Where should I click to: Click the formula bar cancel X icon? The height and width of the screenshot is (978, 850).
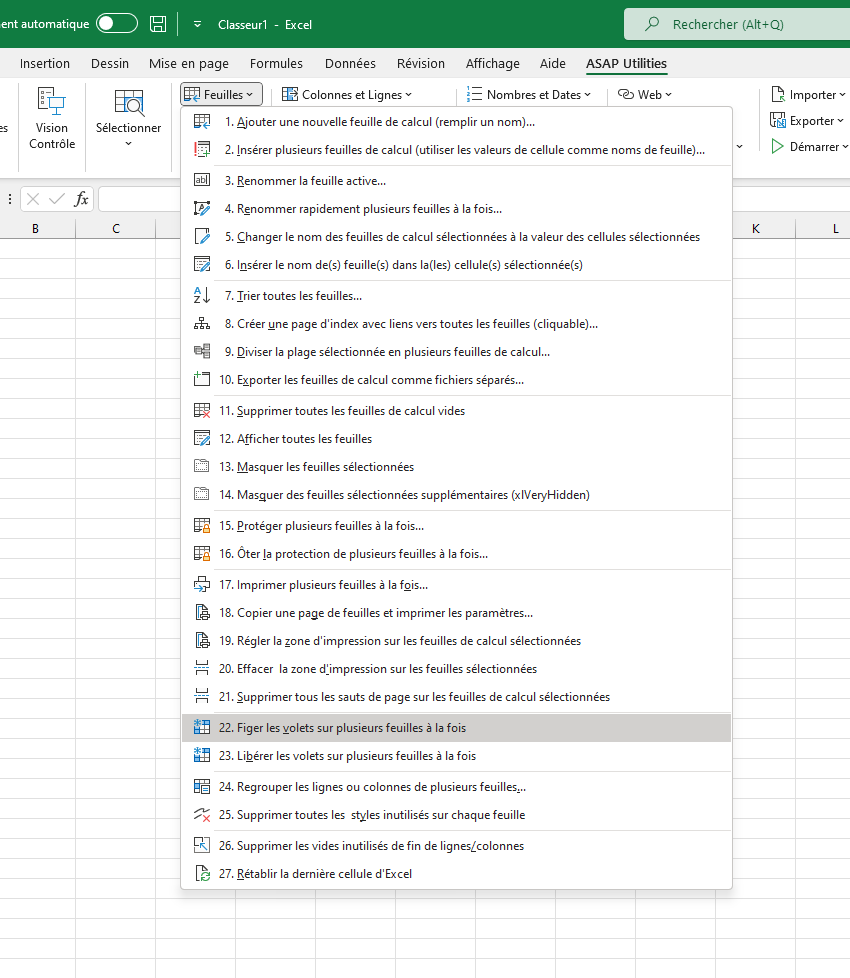click(33, 199)
